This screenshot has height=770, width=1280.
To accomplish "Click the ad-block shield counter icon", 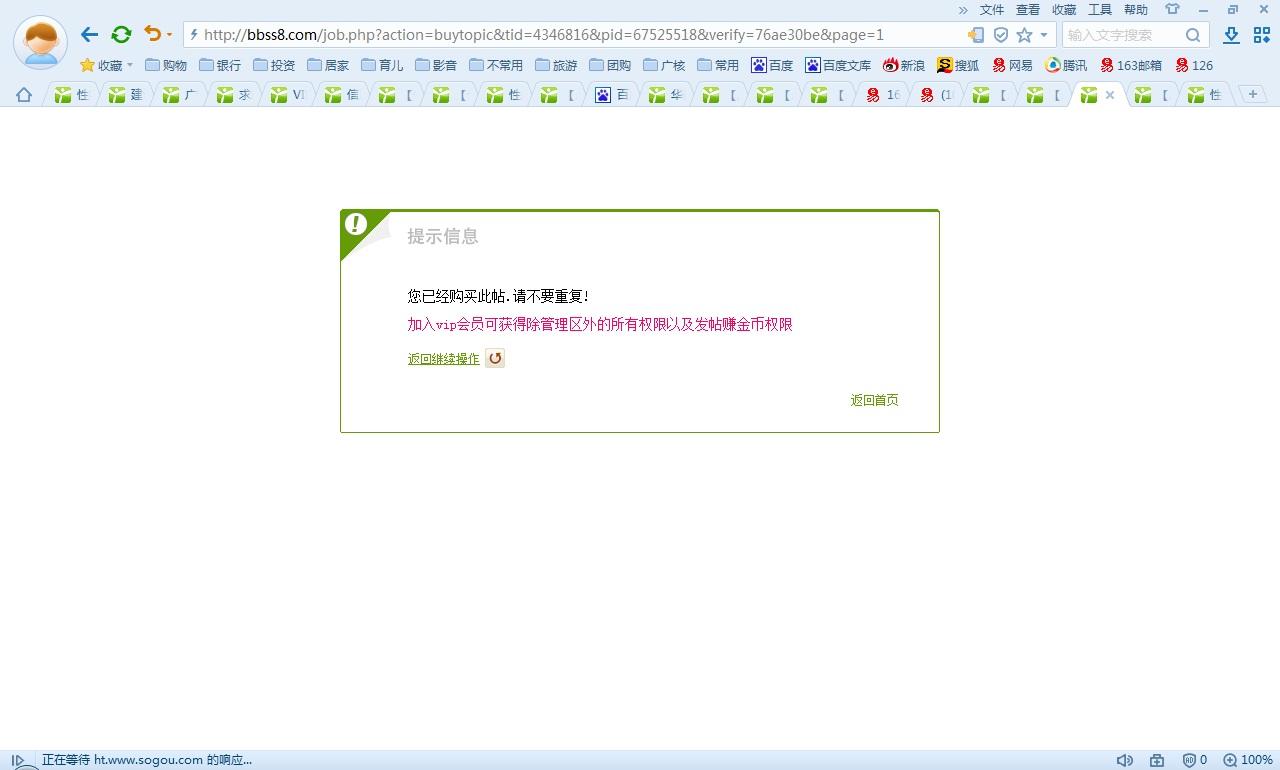I will click(1195, 760).
